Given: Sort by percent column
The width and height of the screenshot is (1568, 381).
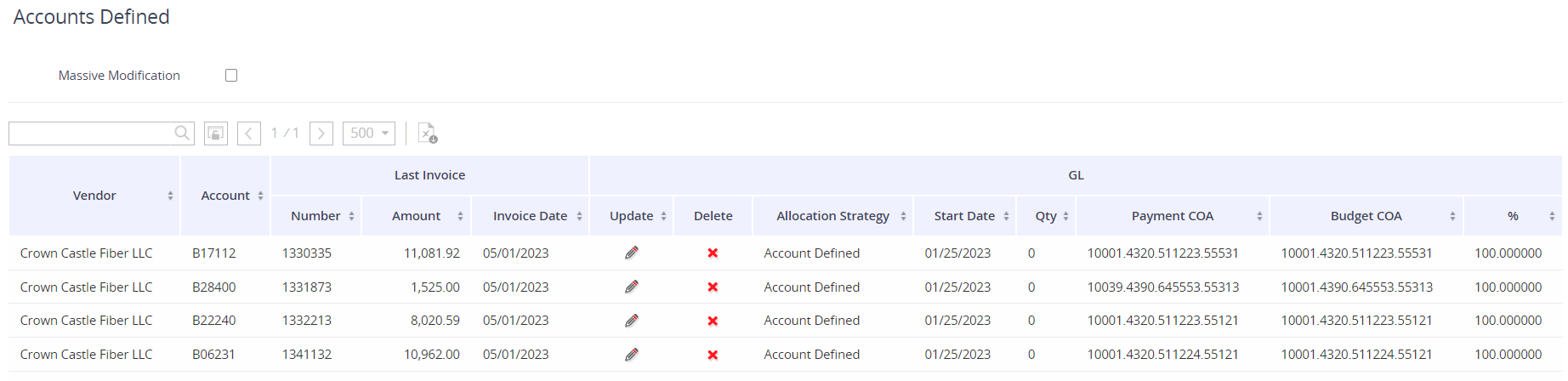Looking at the screenshot, I should (1552, 216).
